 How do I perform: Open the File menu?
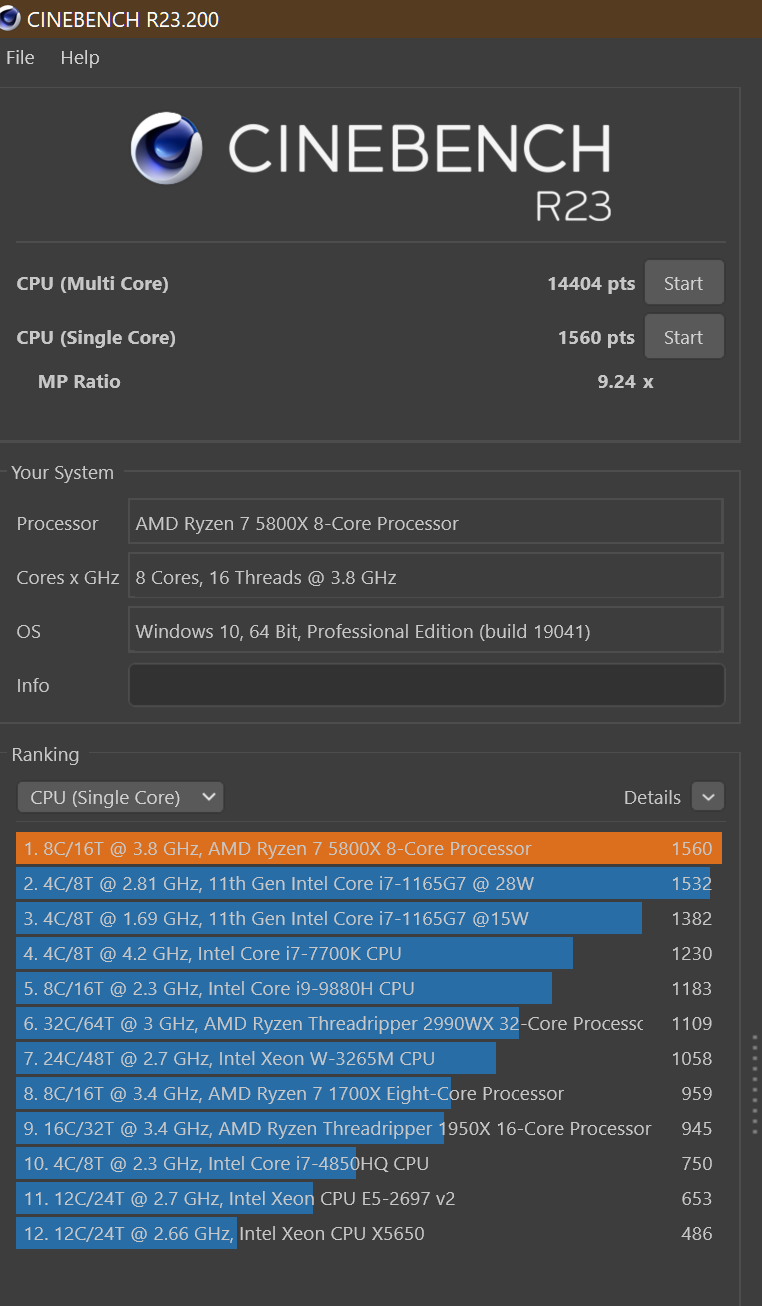point(20,58)
